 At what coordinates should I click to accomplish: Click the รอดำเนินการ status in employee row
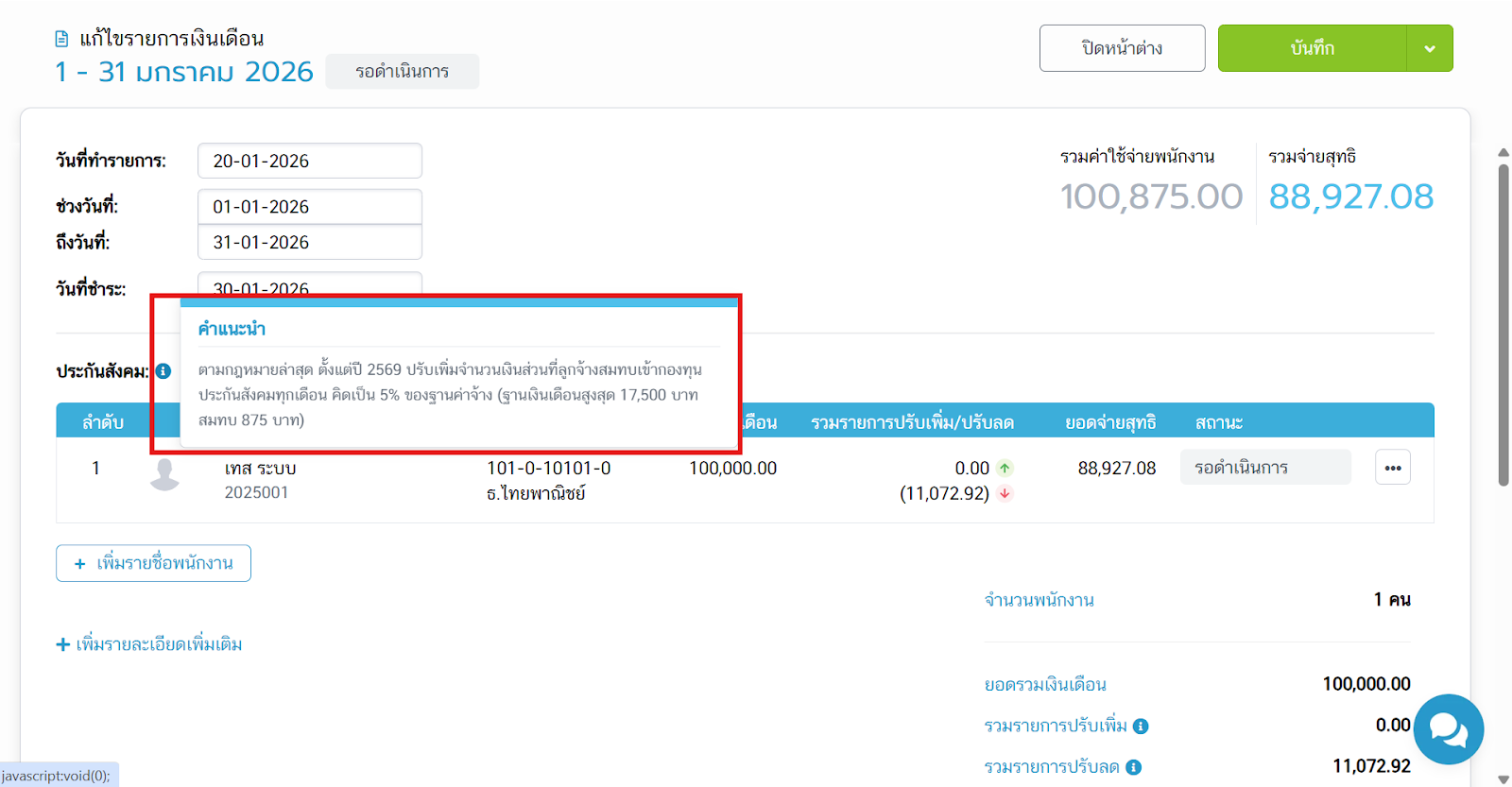1264,468
